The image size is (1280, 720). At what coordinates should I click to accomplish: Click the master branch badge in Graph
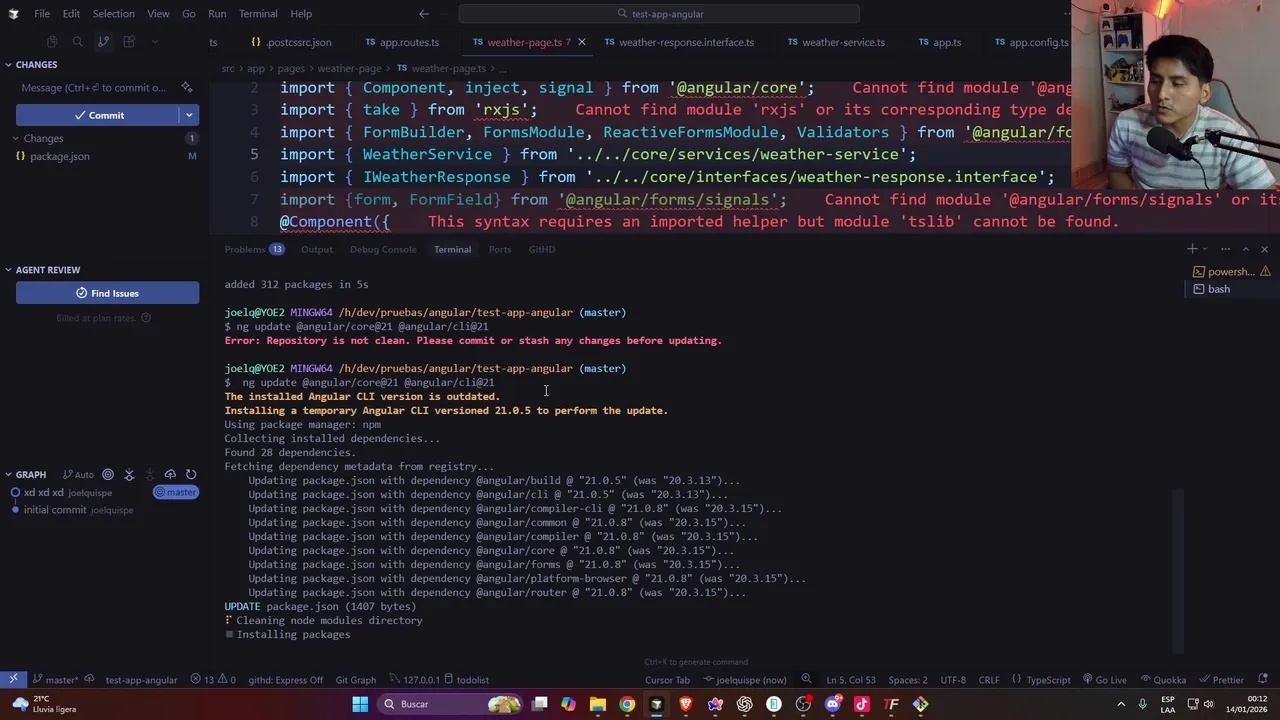coord(176,492)
